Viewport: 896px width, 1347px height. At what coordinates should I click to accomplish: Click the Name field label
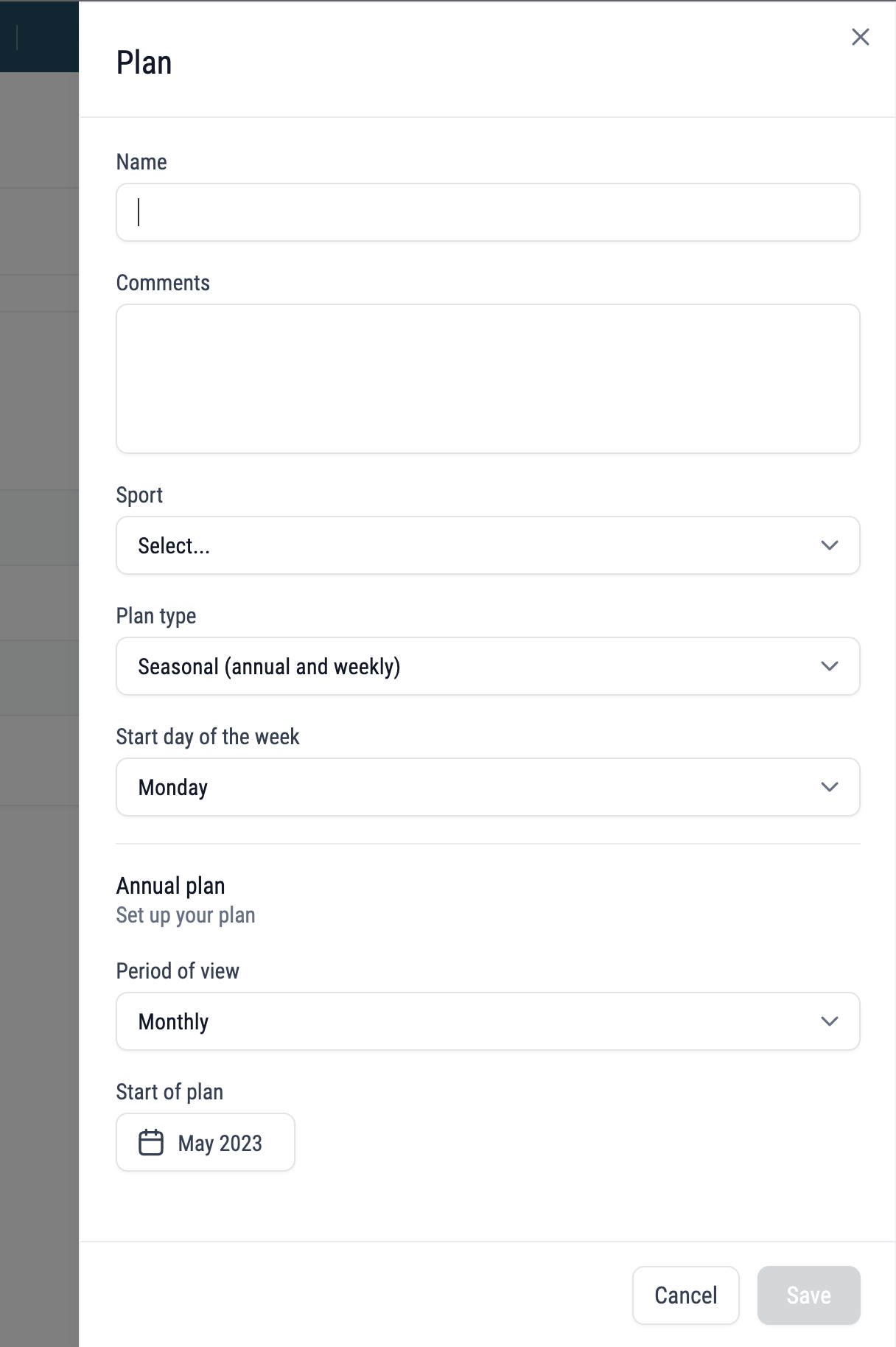click(141, 162)
